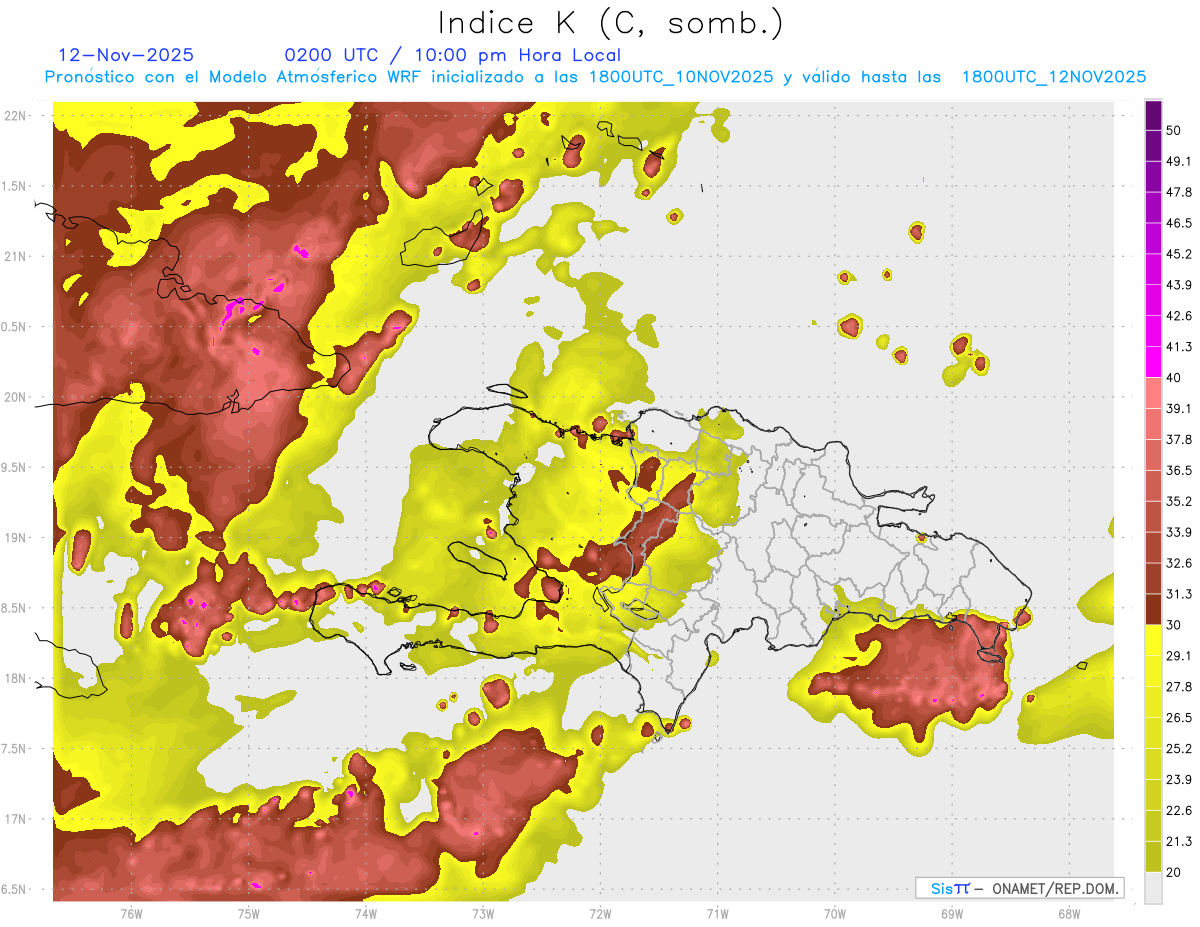Click the colorbar value '46.5'
1200x927 pixels.
[1178, 223]
